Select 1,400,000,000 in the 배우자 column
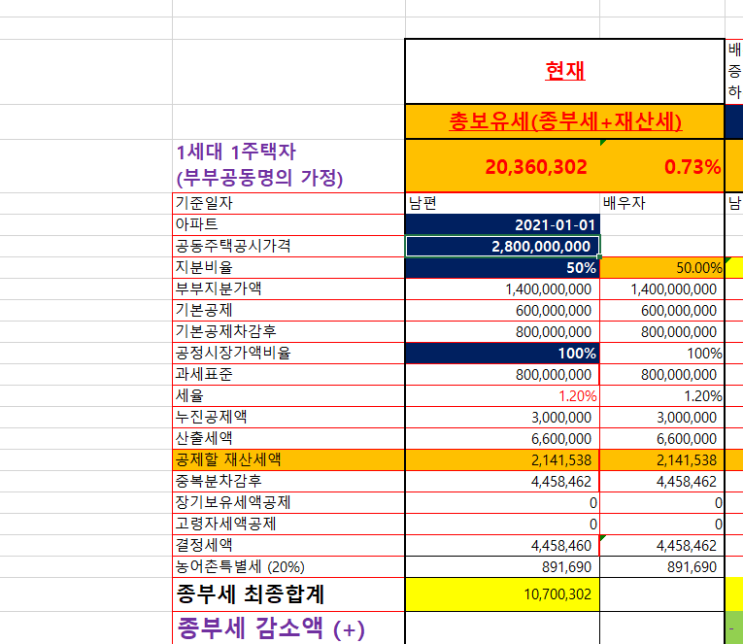 (x=662, y=289)
